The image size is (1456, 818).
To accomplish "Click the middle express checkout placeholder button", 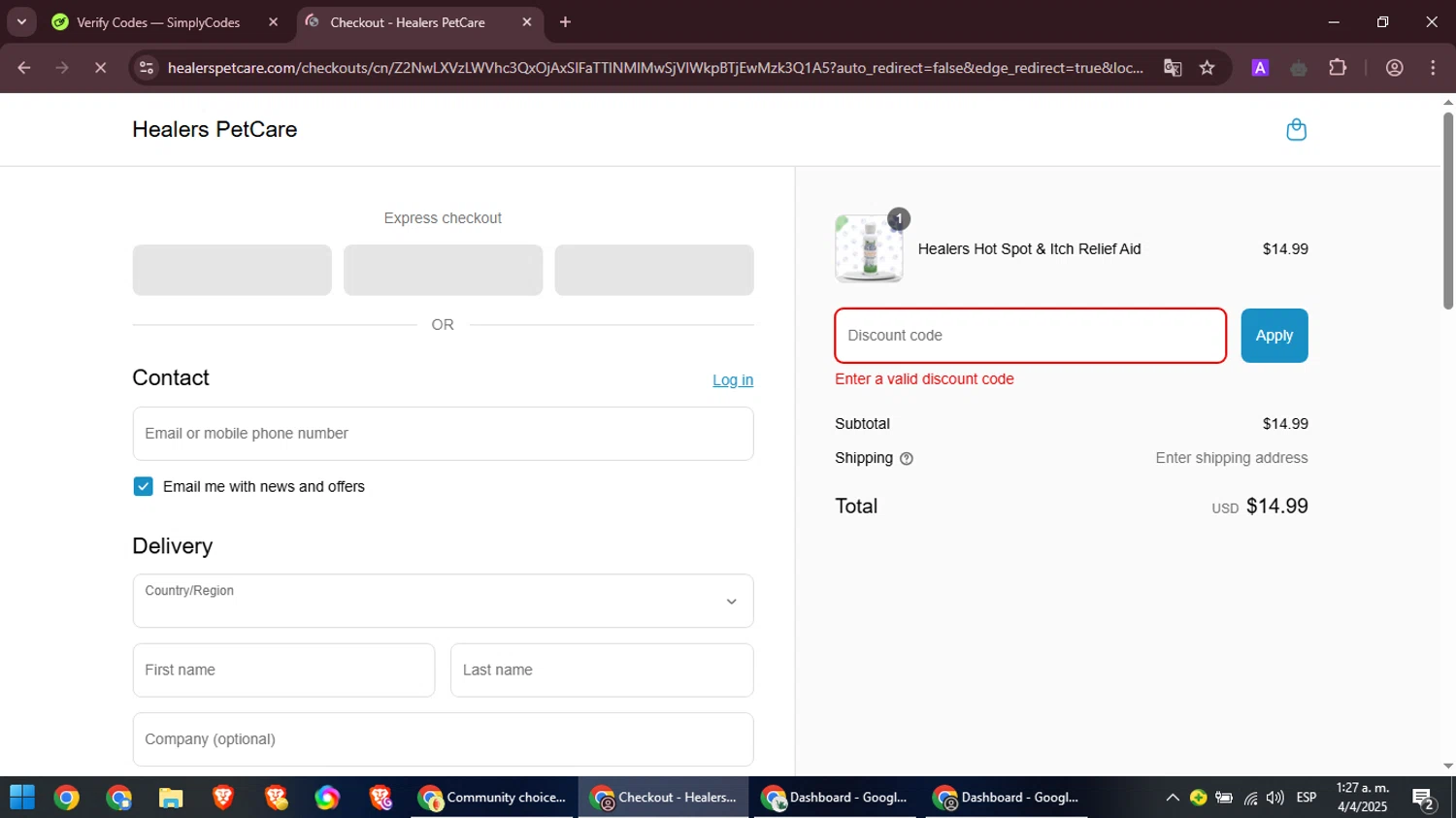I will point(443,270).
